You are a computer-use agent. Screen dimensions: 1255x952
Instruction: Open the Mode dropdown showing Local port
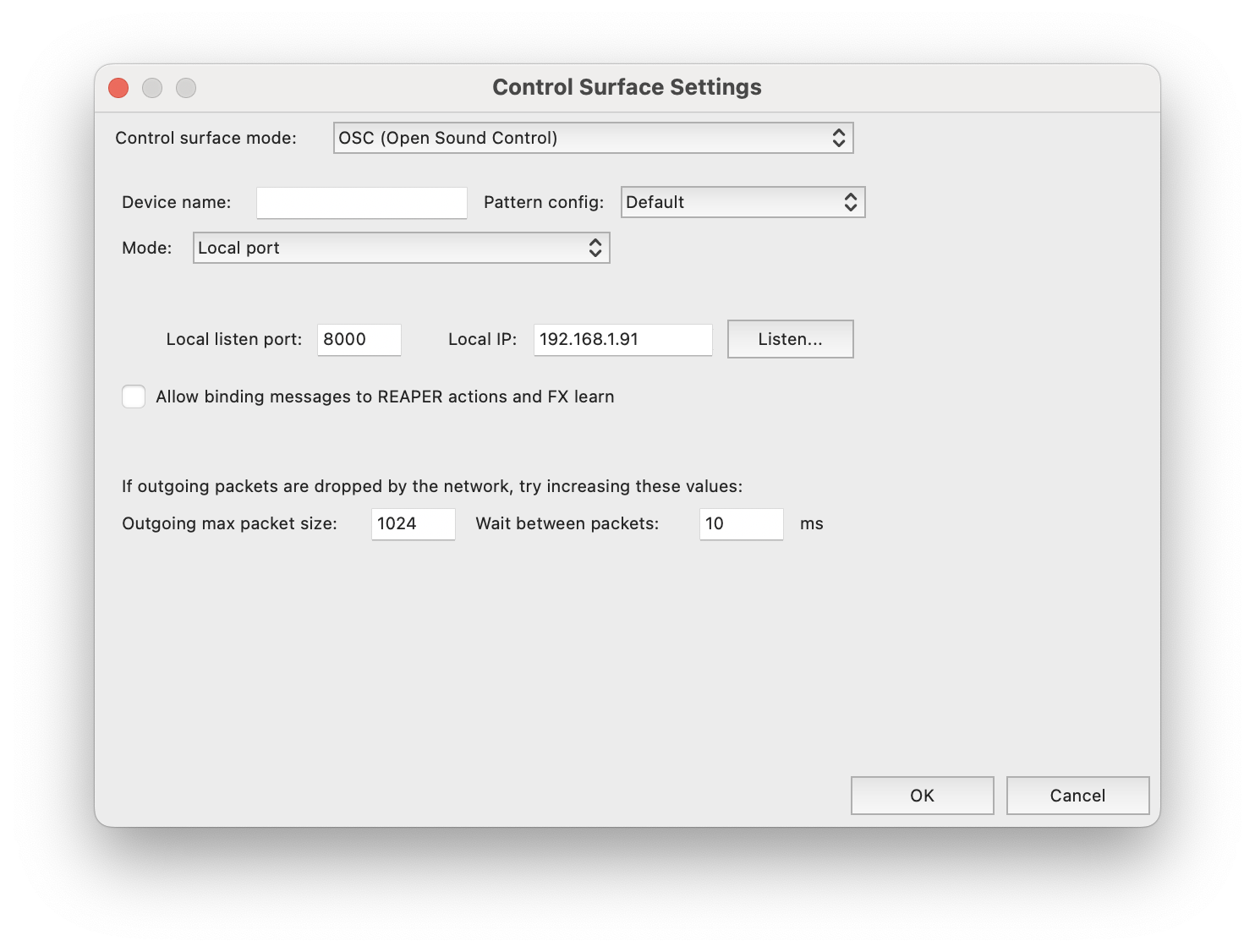click(401, 248)
